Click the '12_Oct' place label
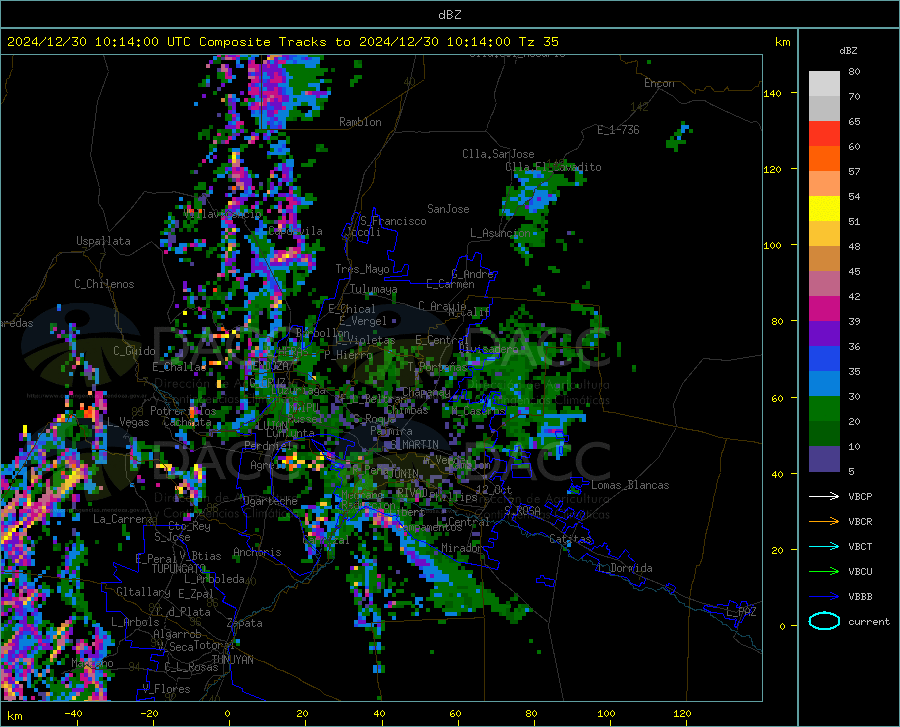900x727 pixels. [x=494, y=489]
